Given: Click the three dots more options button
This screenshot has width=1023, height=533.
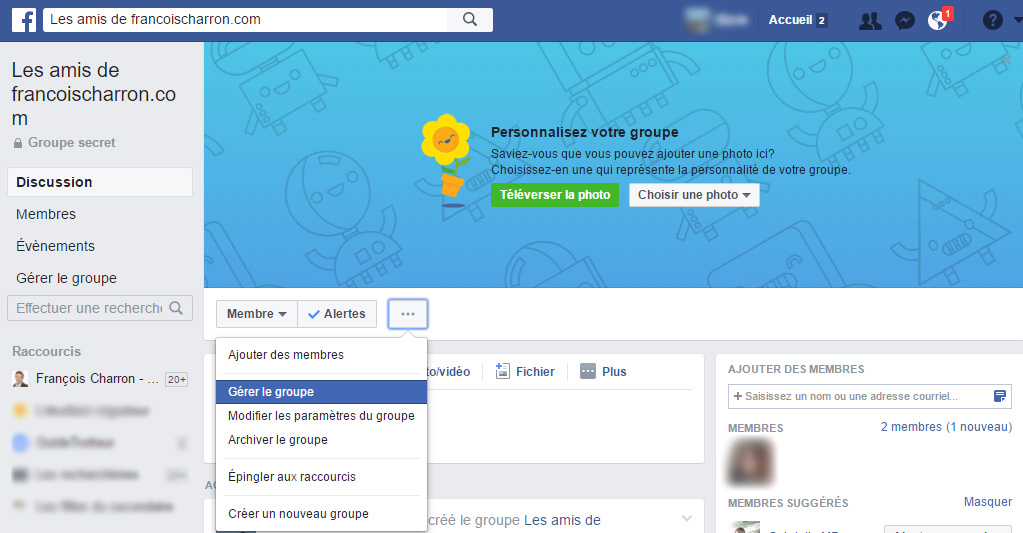Looking at the screenshot, I should tap(408, 314).
